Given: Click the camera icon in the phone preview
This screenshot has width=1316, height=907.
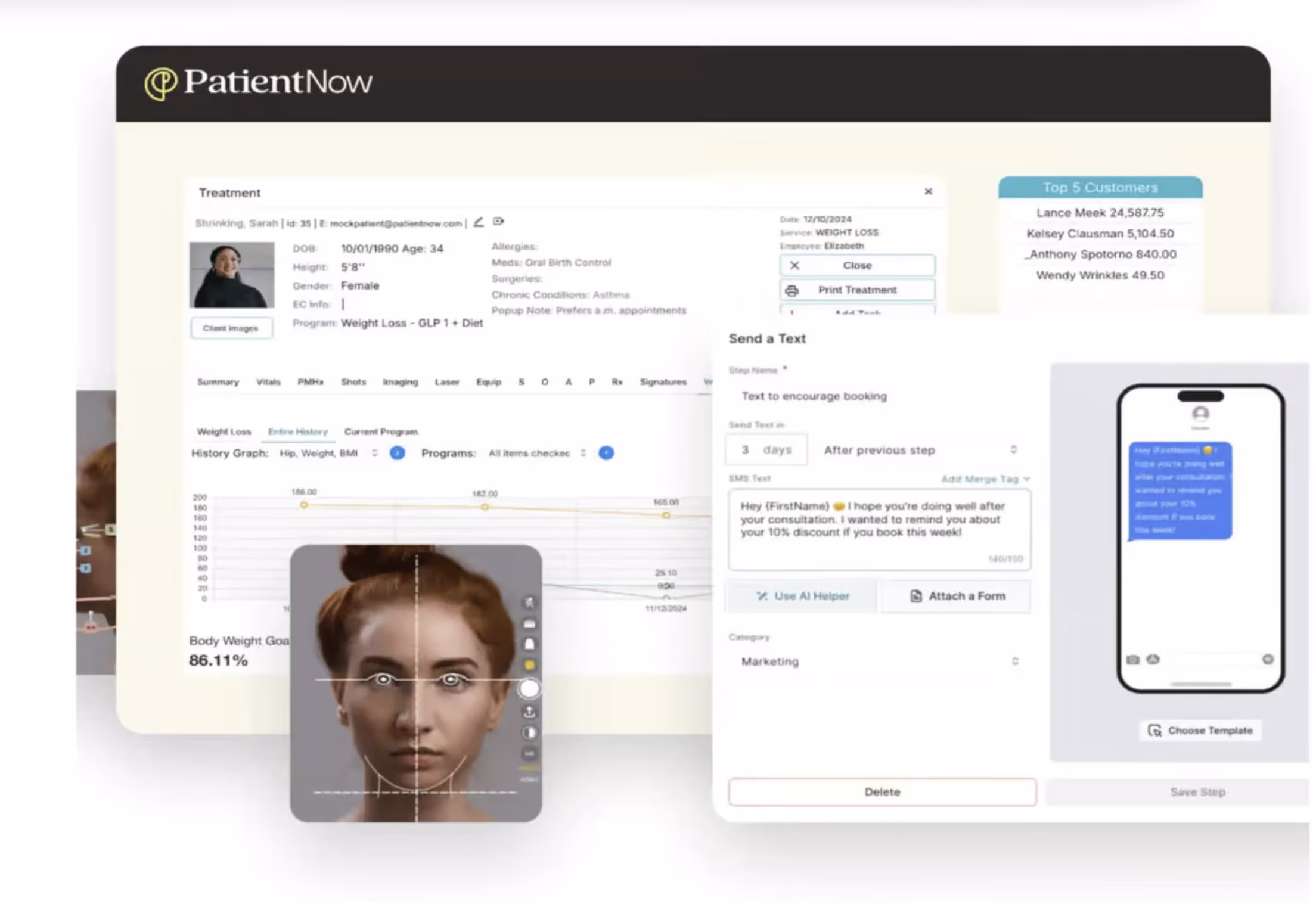Looking at the screenshot, I should 1133,660.
